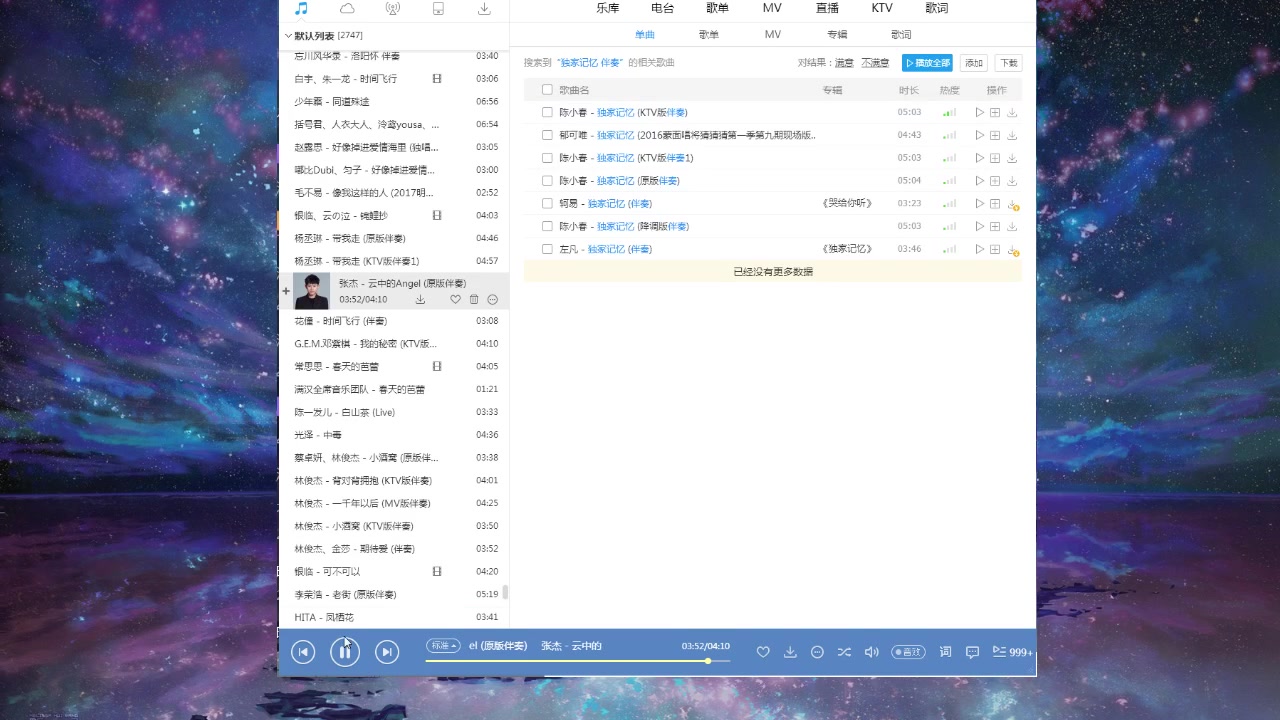
Task: Open MV for 常思思 - 春天的芭蕾
Action: coord(437,367)
